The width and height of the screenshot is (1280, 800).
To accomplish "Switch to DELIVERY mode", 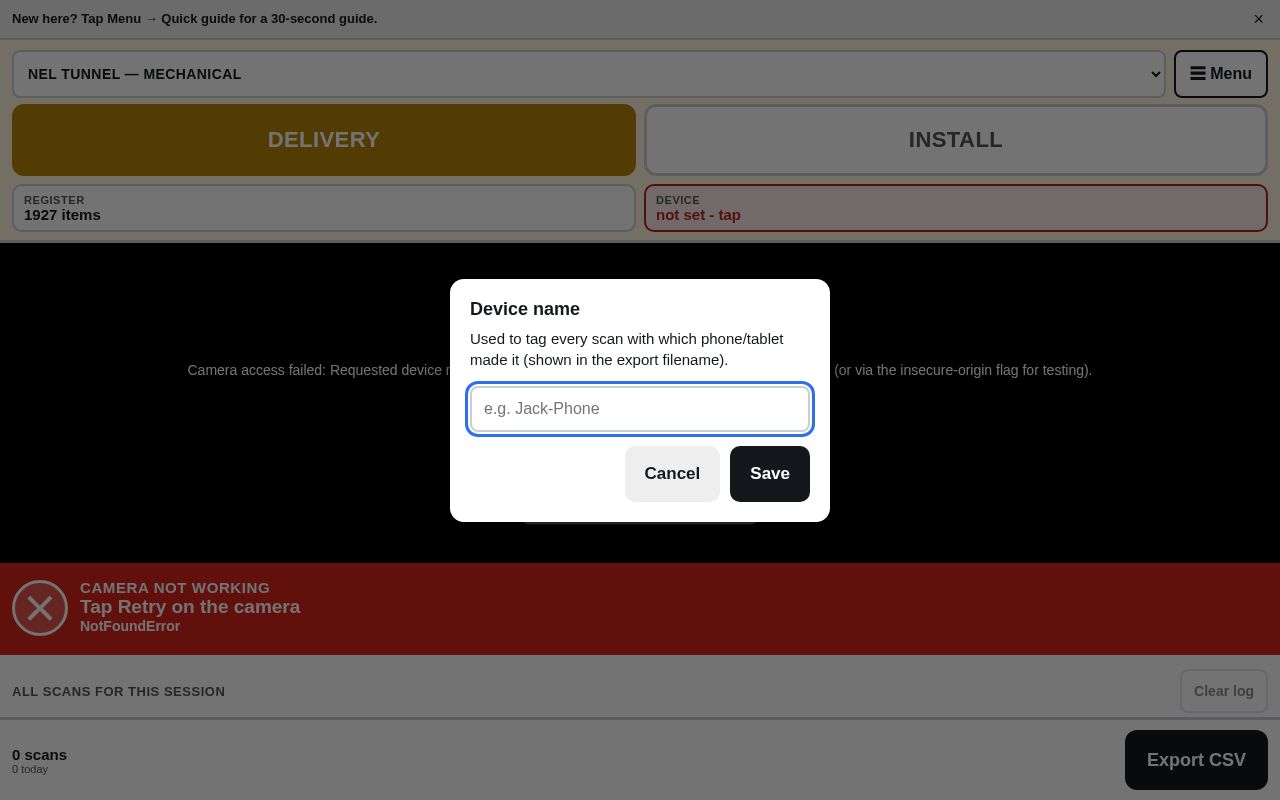I will [x=324, y=140].
